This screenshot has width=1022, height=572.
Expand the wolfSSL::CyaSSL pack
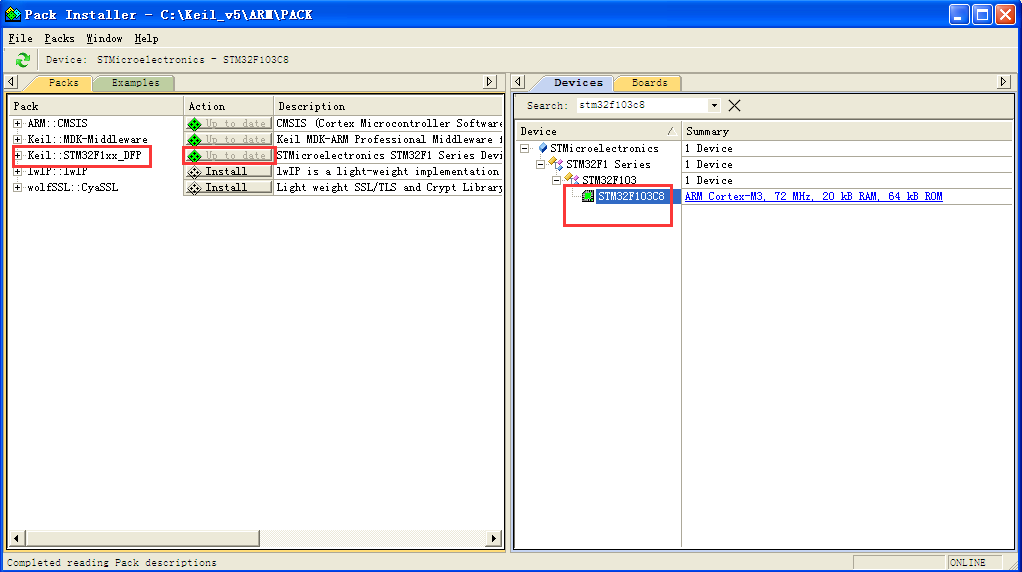(18, 188)
